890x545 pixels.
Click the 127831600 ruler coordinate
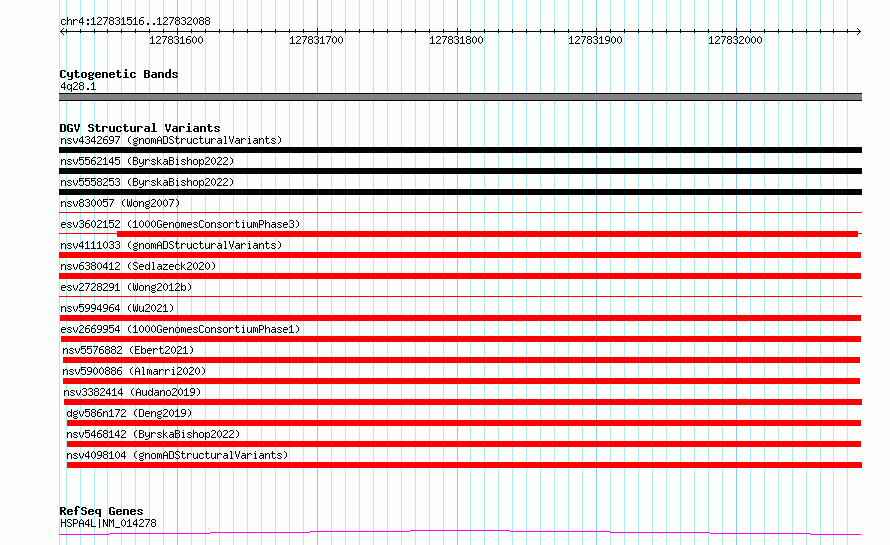(x=176, y=40)
